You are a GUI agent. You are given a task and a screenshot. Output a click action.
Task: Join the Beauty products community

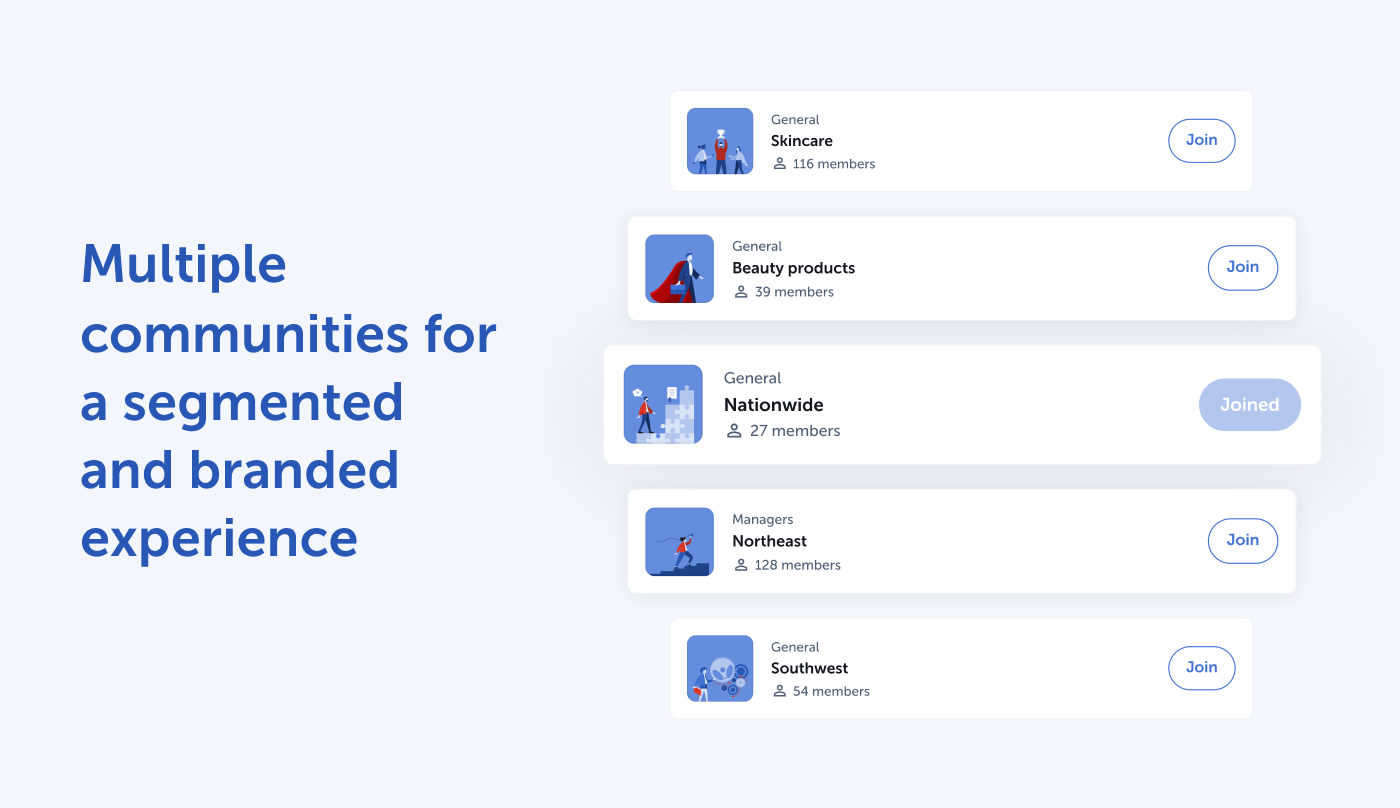click(1242, 268)
